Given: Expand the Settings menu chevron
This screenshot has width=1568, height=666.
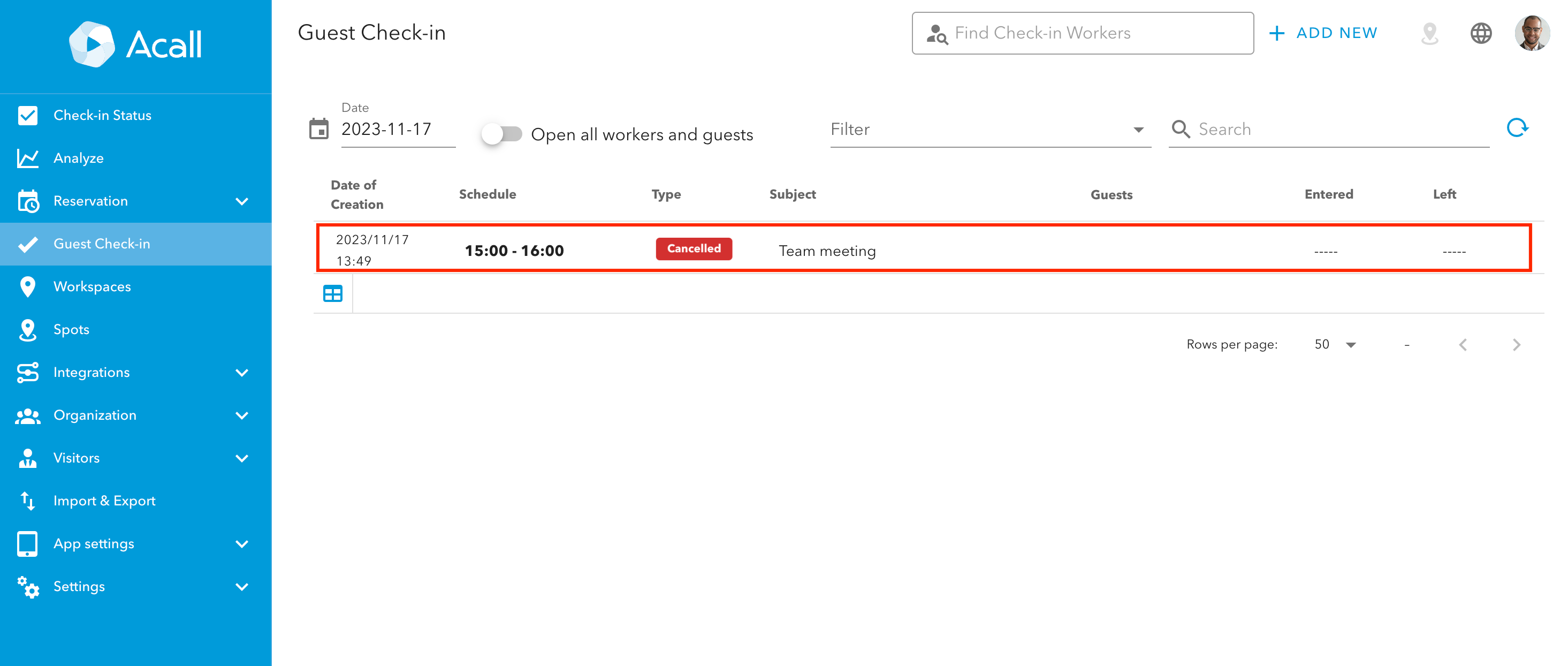Looking at the screenshot, I should click(x=242, y=586).
